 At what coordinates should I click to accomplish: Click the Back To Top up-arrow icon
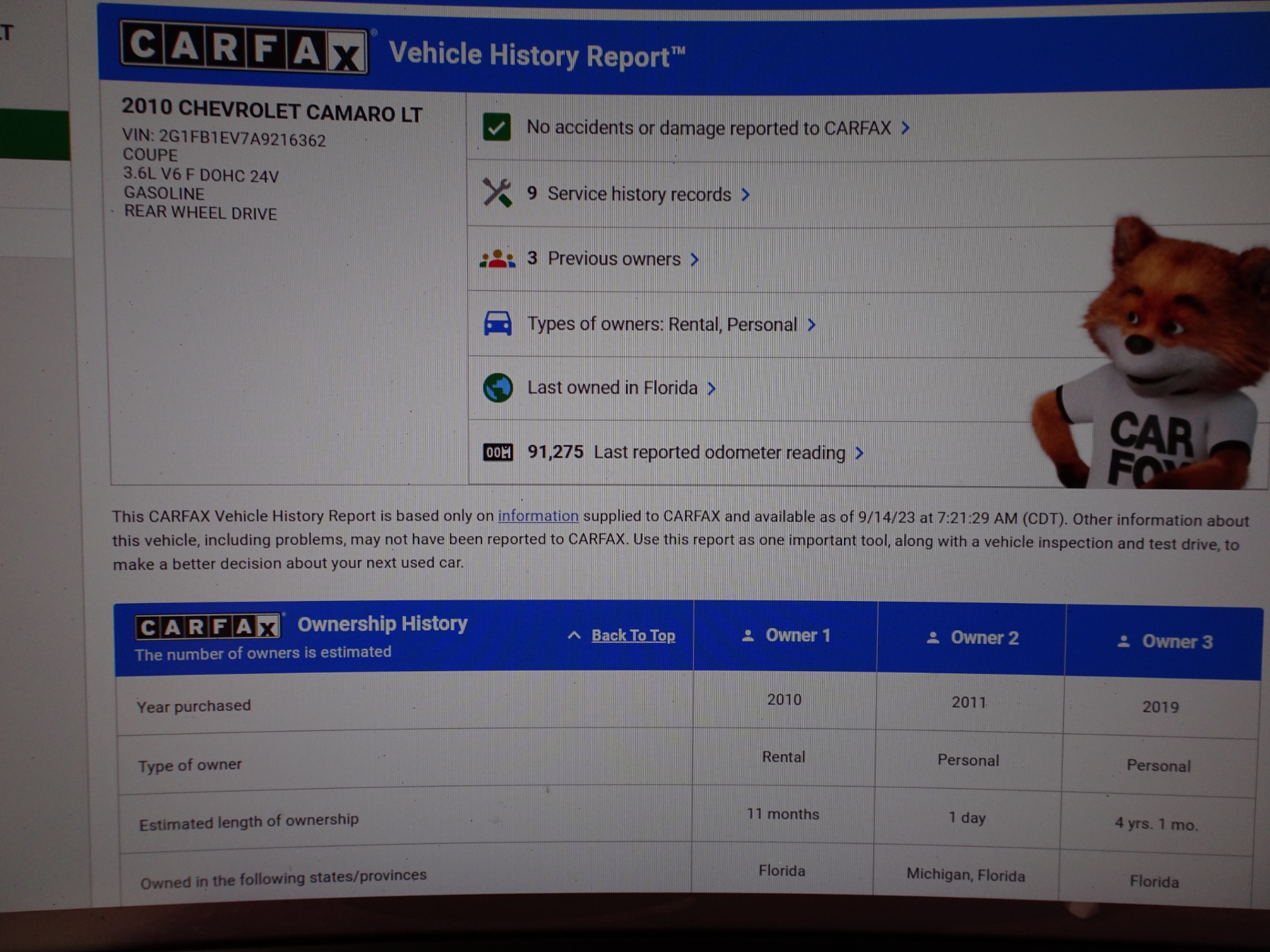click(574, 635)
